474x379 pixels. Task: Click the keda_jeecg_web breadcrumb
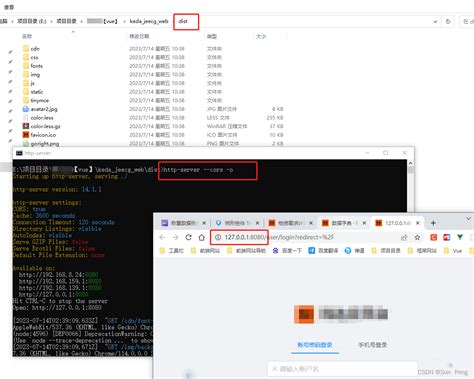tap(149, 21)
